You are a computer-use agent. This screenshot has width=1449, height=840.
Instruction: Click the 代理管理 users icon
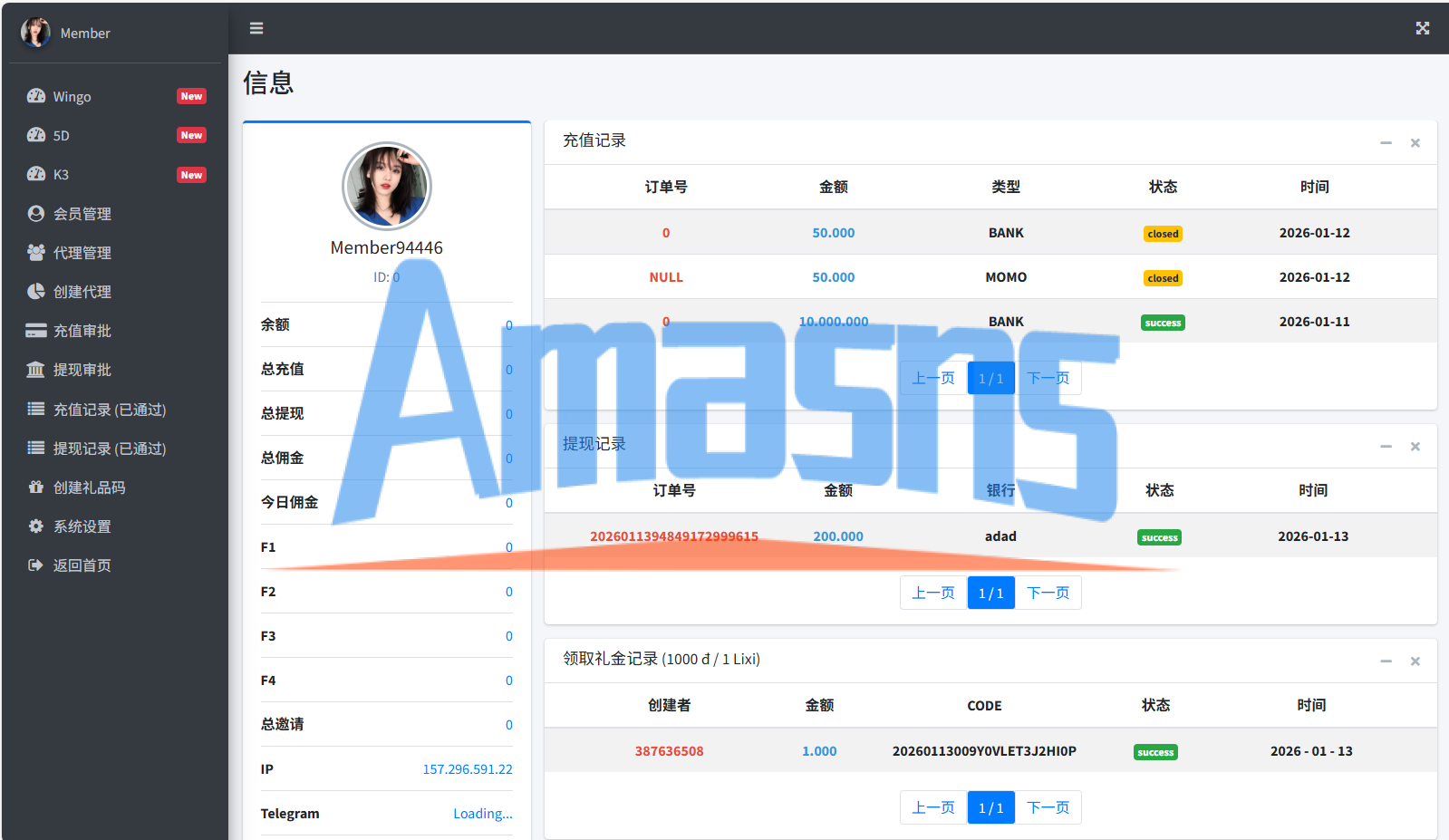click(36, 253)
